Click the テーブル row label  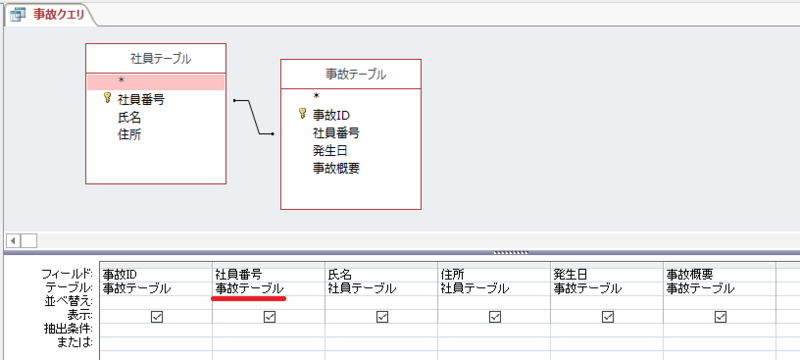click(69, 288)
